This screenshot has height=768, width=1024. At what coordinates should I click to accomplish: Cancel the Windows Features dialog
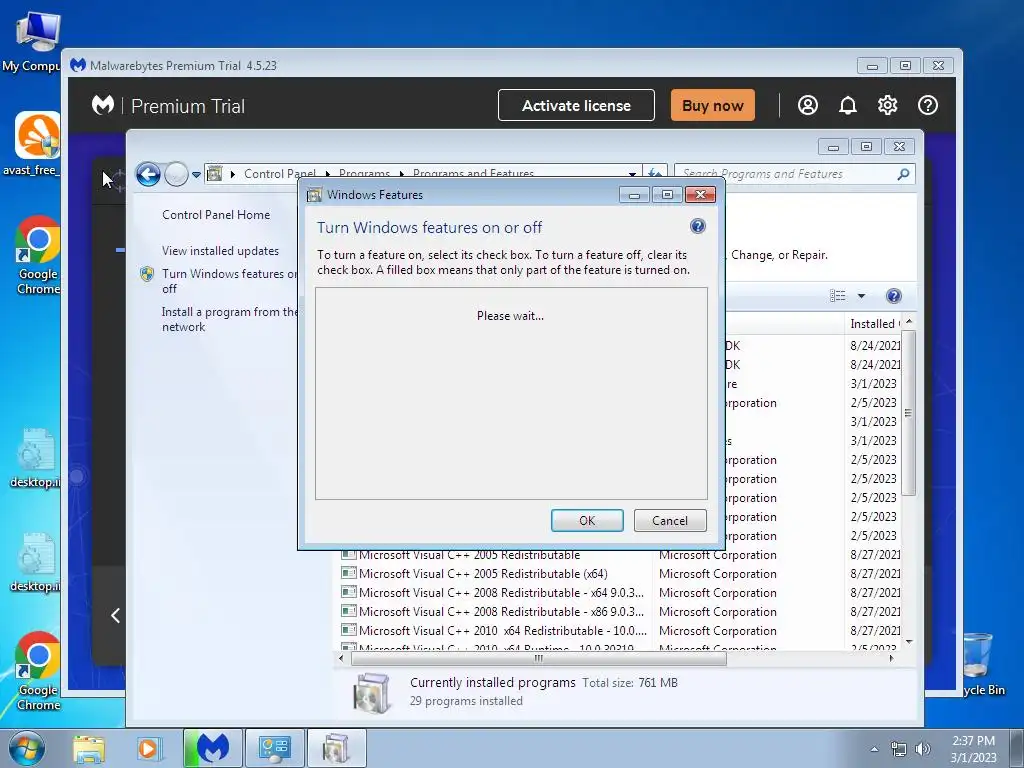[670, 520]
